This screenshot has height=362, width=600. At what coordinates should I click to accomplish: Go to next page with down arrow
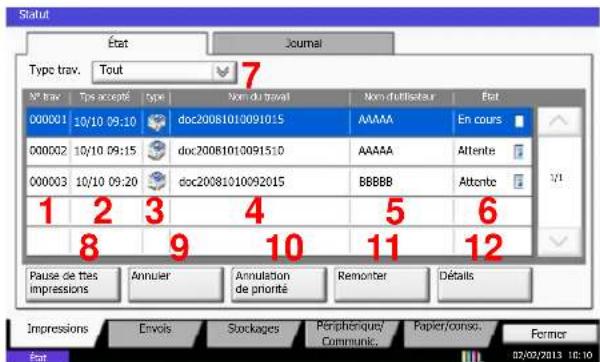pyautogui.click(x=558, y=241)
